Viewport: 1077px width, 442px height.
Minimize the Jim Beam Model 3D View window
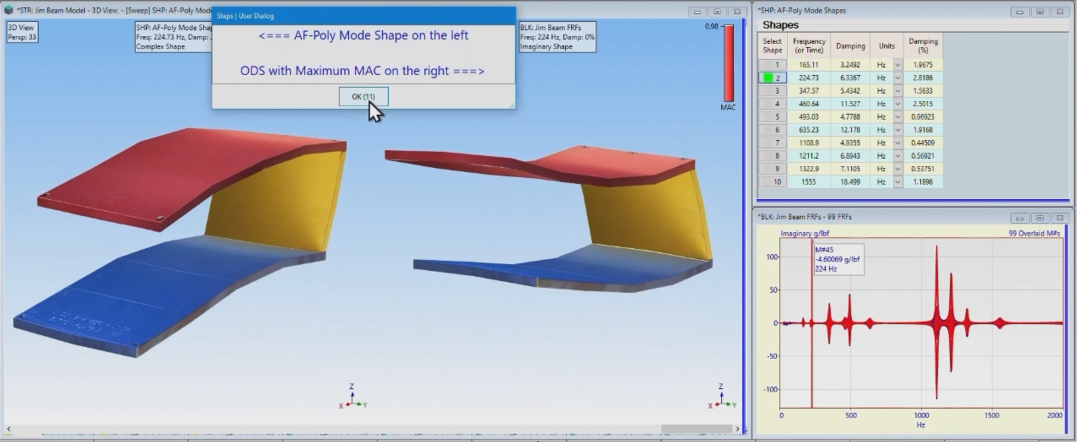697,10
